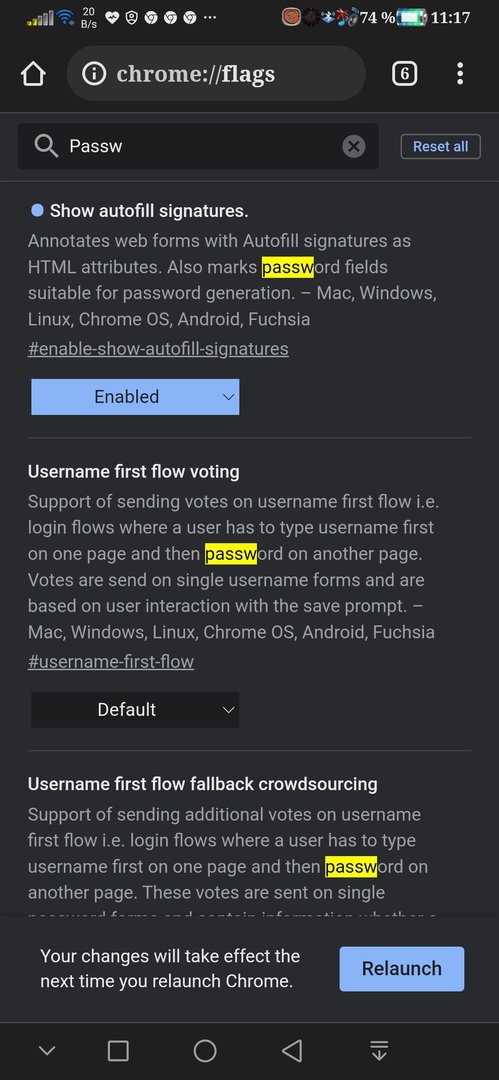This screenshot has width=499, height=1080.
Task: Relaunch Chrome to apply changes
Action: tap(402, 968)
